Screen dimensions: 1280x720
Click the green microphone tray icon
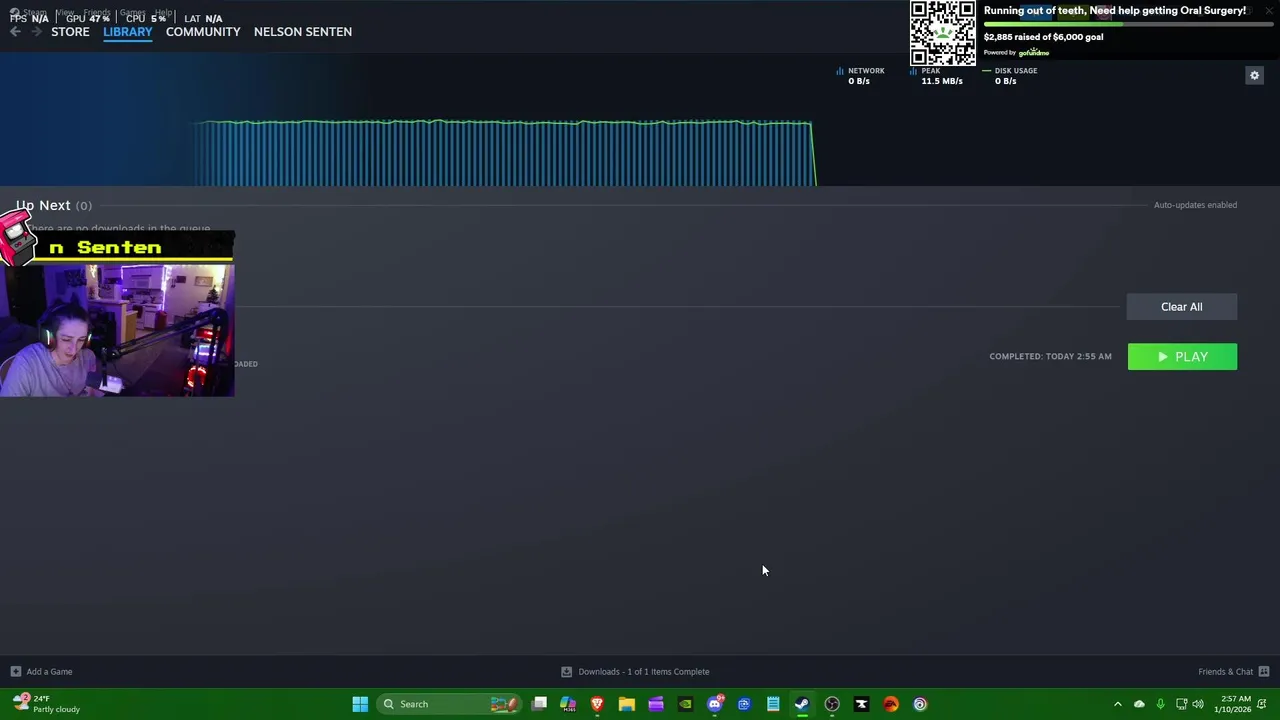point(1160,704)
